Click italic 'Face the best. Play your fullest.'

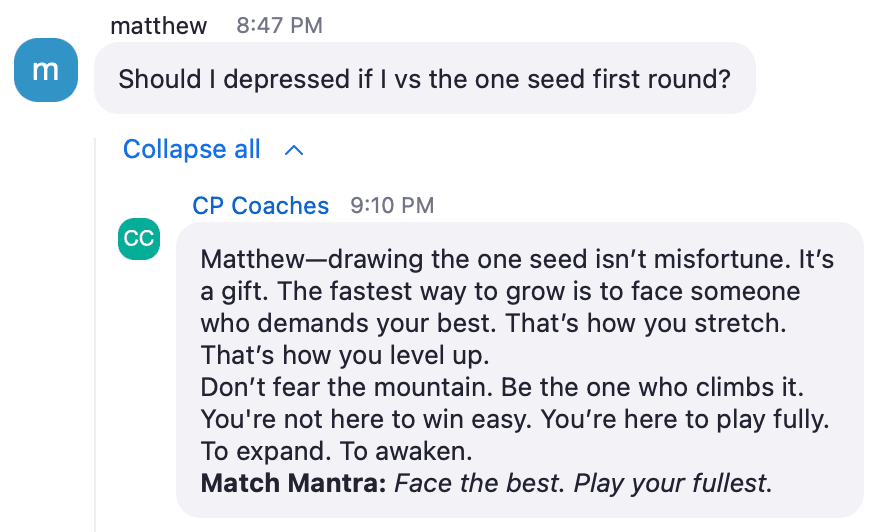583,483
